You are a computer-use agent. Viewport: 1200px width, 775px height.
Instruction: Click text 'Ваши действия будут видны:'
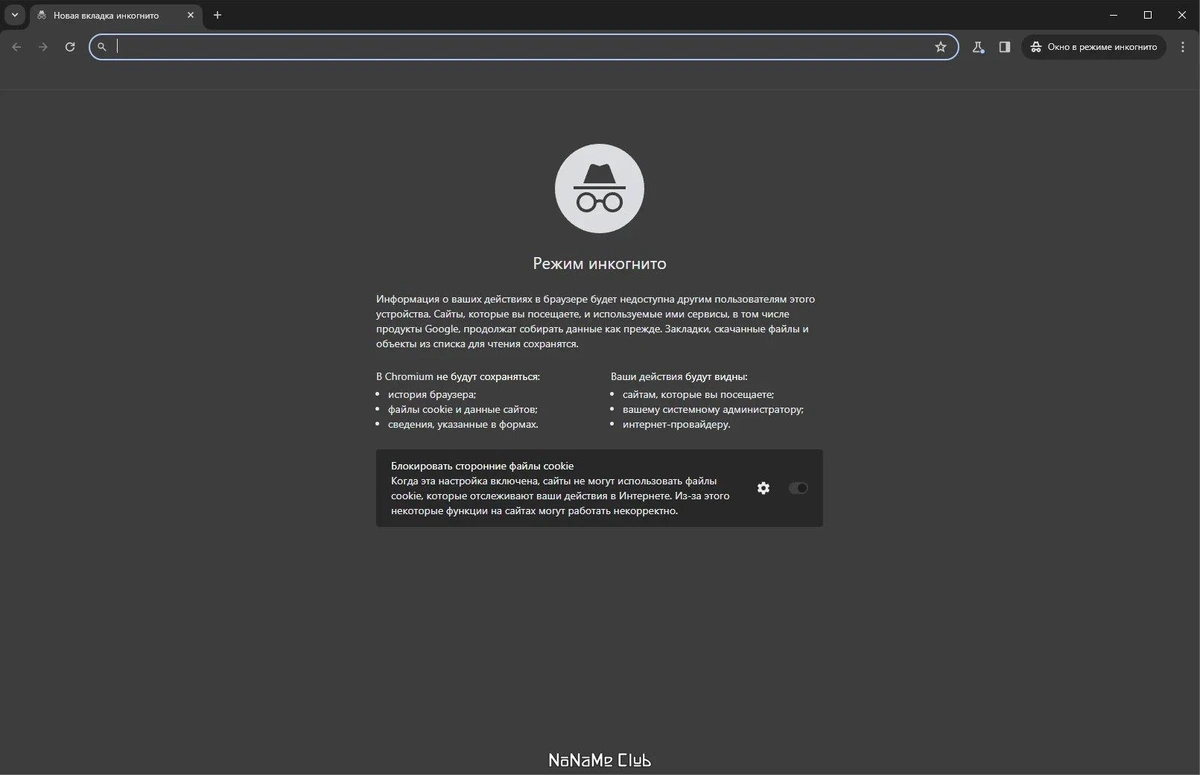coord(679,377)
